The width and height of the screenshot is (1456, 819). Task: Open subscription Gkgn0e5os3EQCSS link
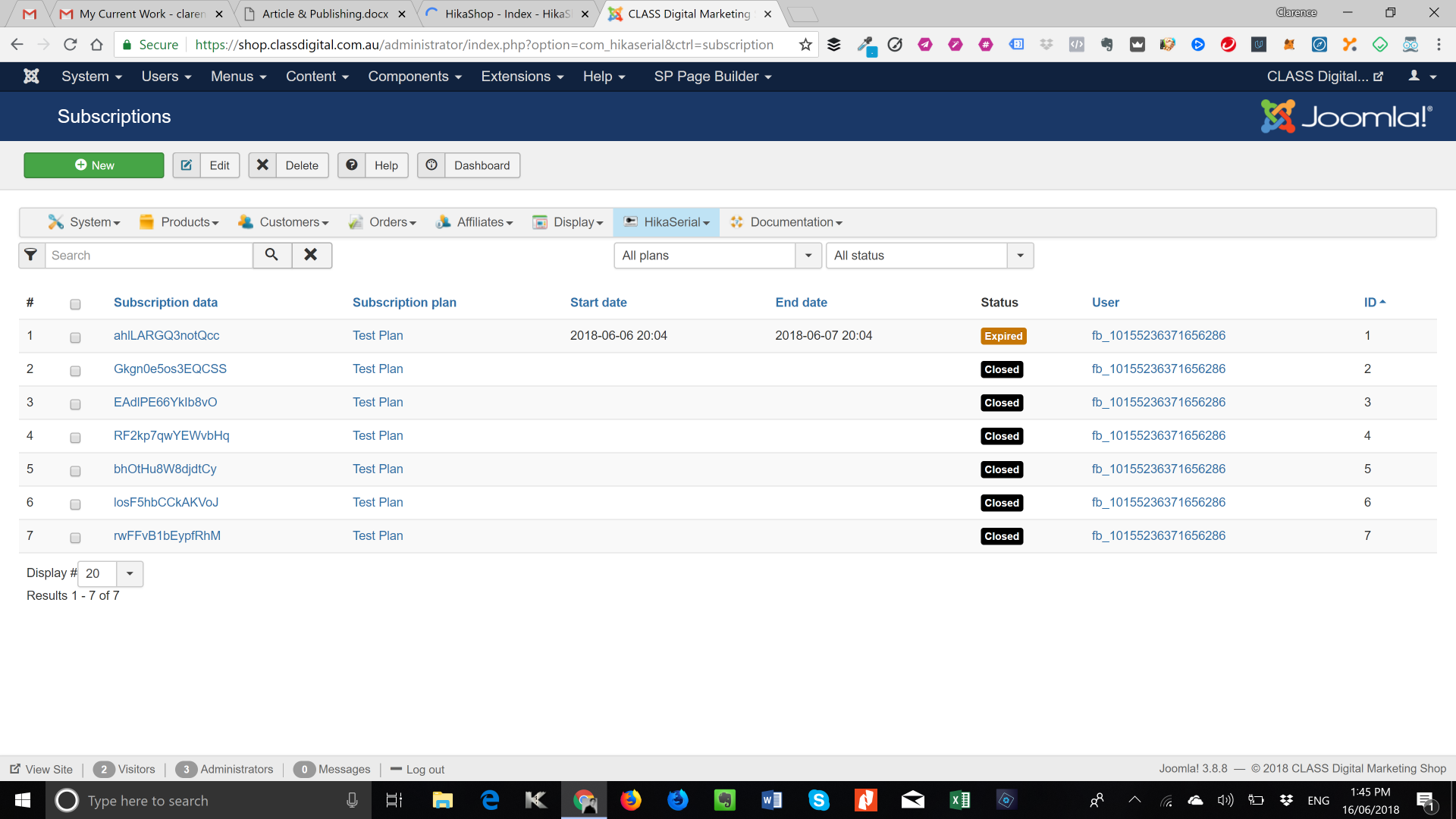click(170, 369)
